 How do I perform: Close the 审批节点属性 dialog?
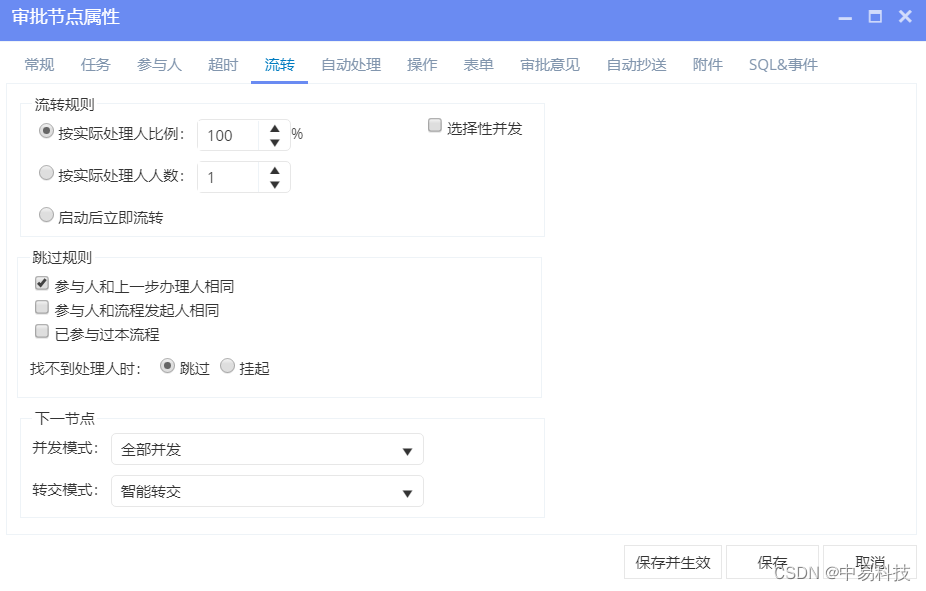905,17
